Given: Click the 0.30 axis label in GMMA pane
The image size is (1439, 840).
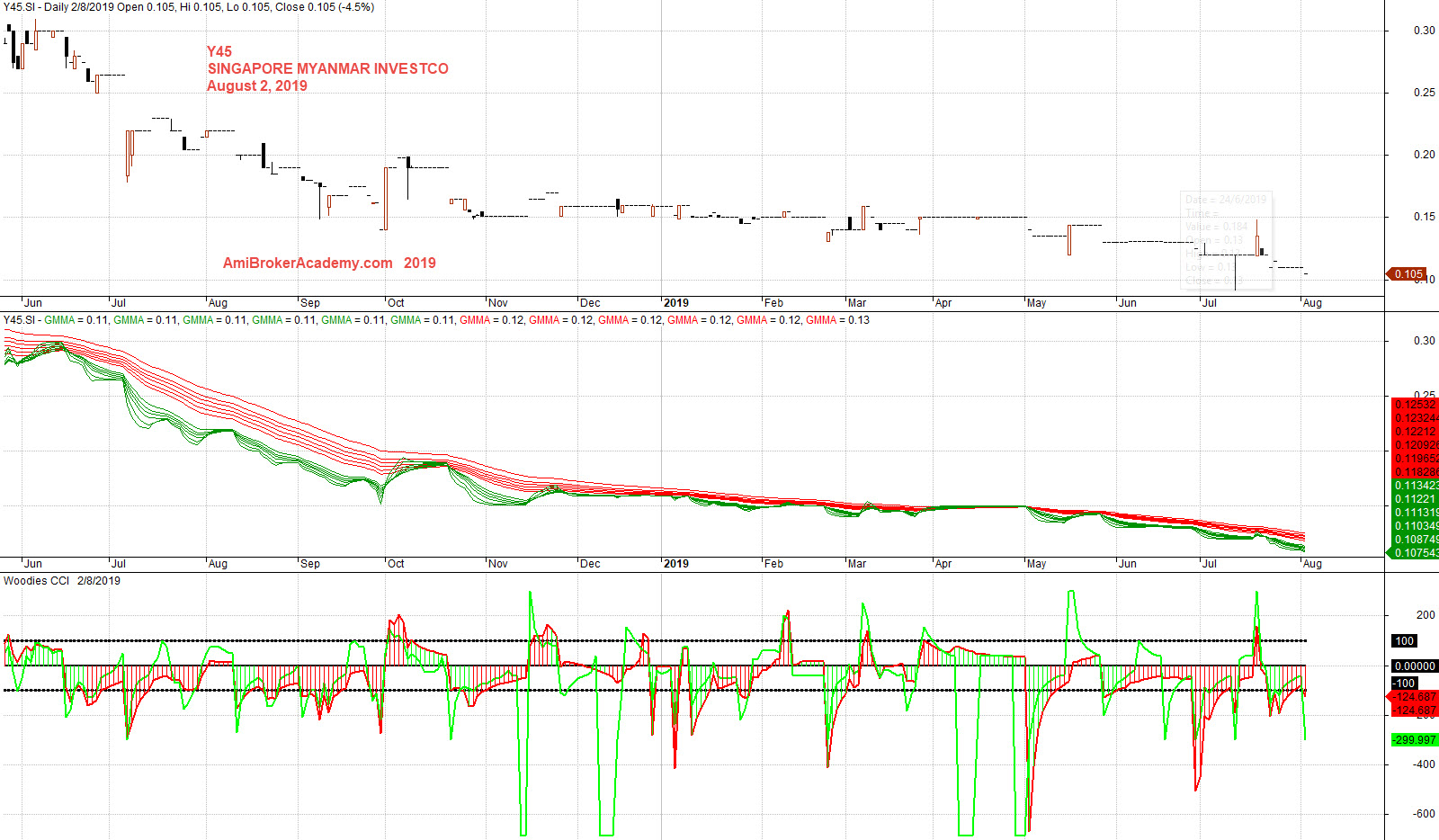Looking at the screenshot, I should tap(1424, 341).
